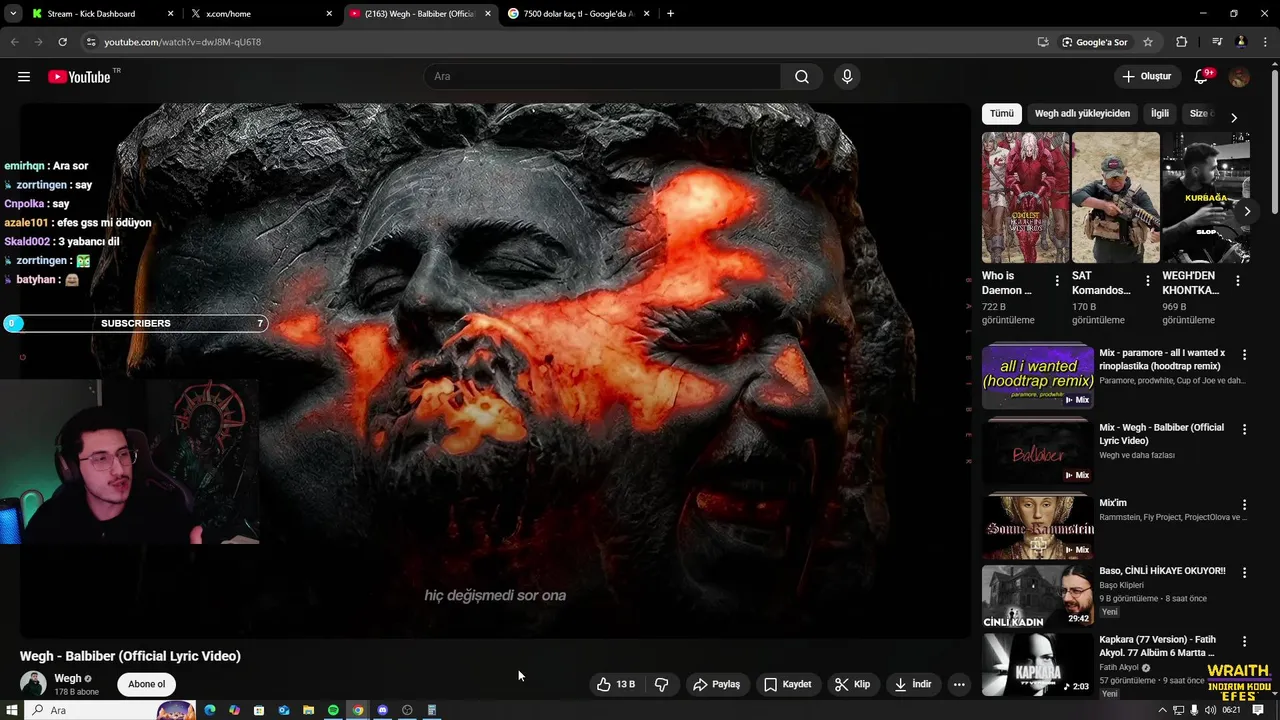Switch to the 7500 dolar kaç tl tab
This screenshot has width=1280, height=720.
tap(579, 14)
